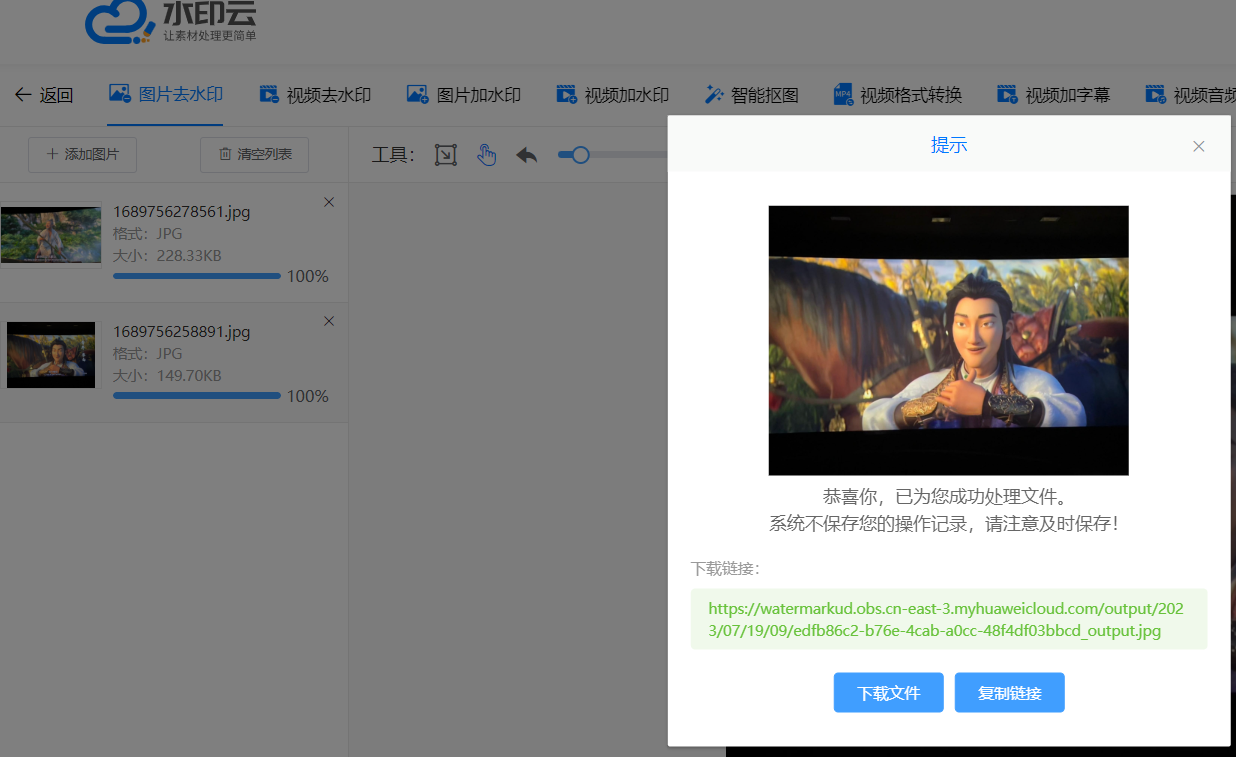Click the undo arrow icon
Screen dimensions: 1236x757
[x=527, y=155]
